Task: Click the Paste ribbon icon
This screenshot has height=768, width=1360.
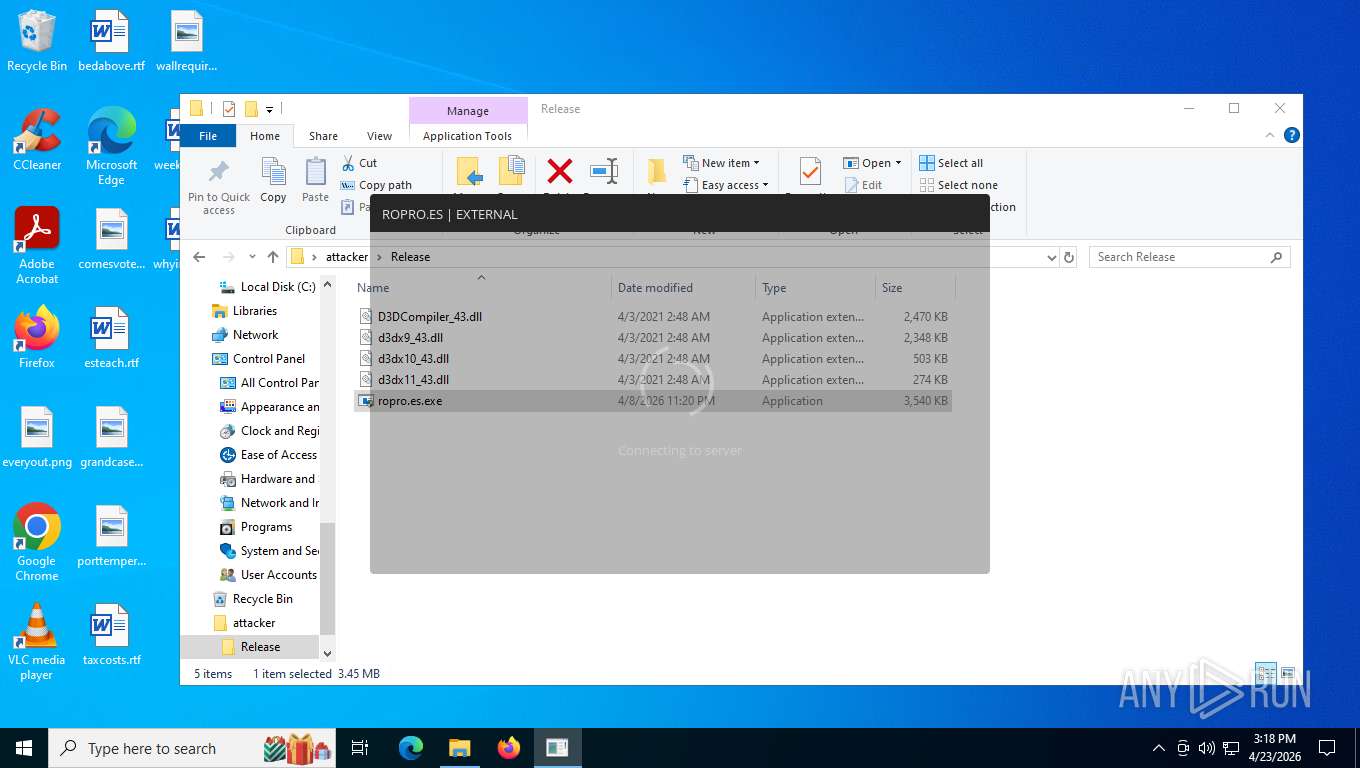Action: click(x=315, y=172)
